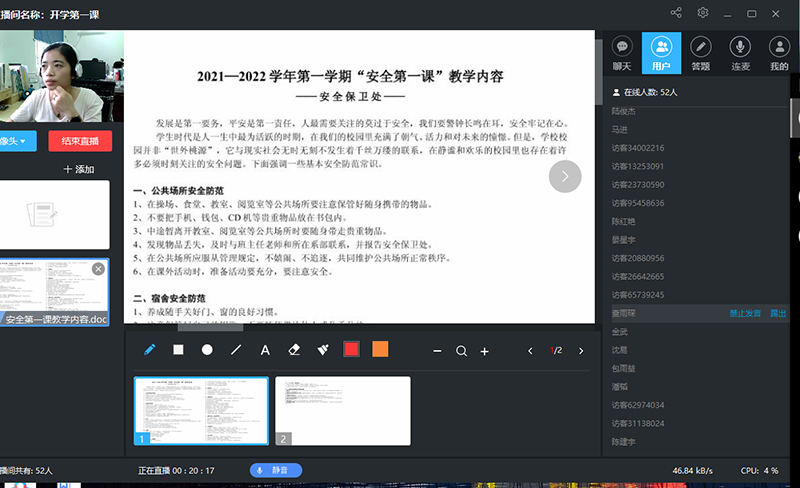Open the 答题 quiz tab
This screenshot has height=488, width=800.
(701, 53)
